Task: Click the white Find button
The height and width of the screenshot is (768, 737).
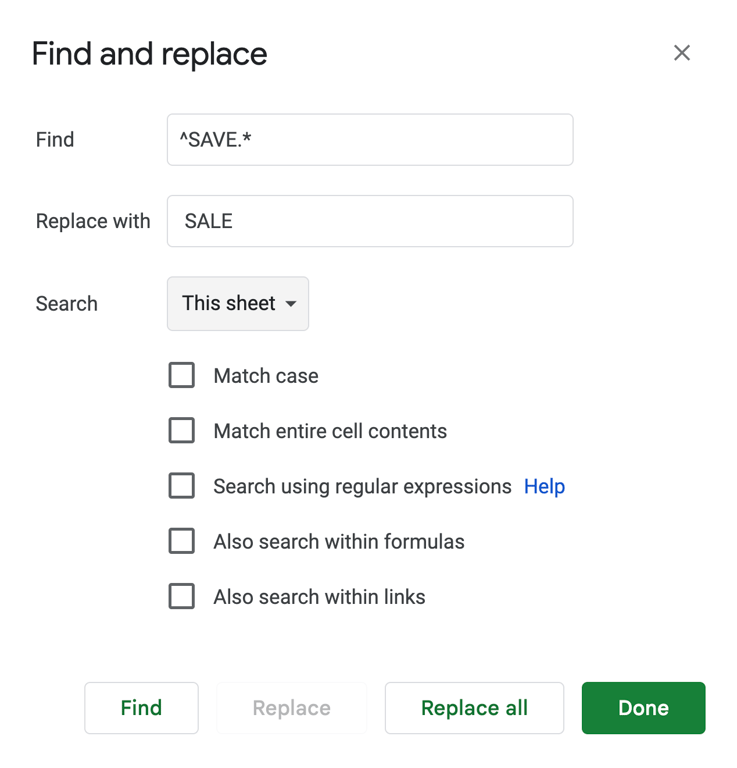Action: pos(141,708)
